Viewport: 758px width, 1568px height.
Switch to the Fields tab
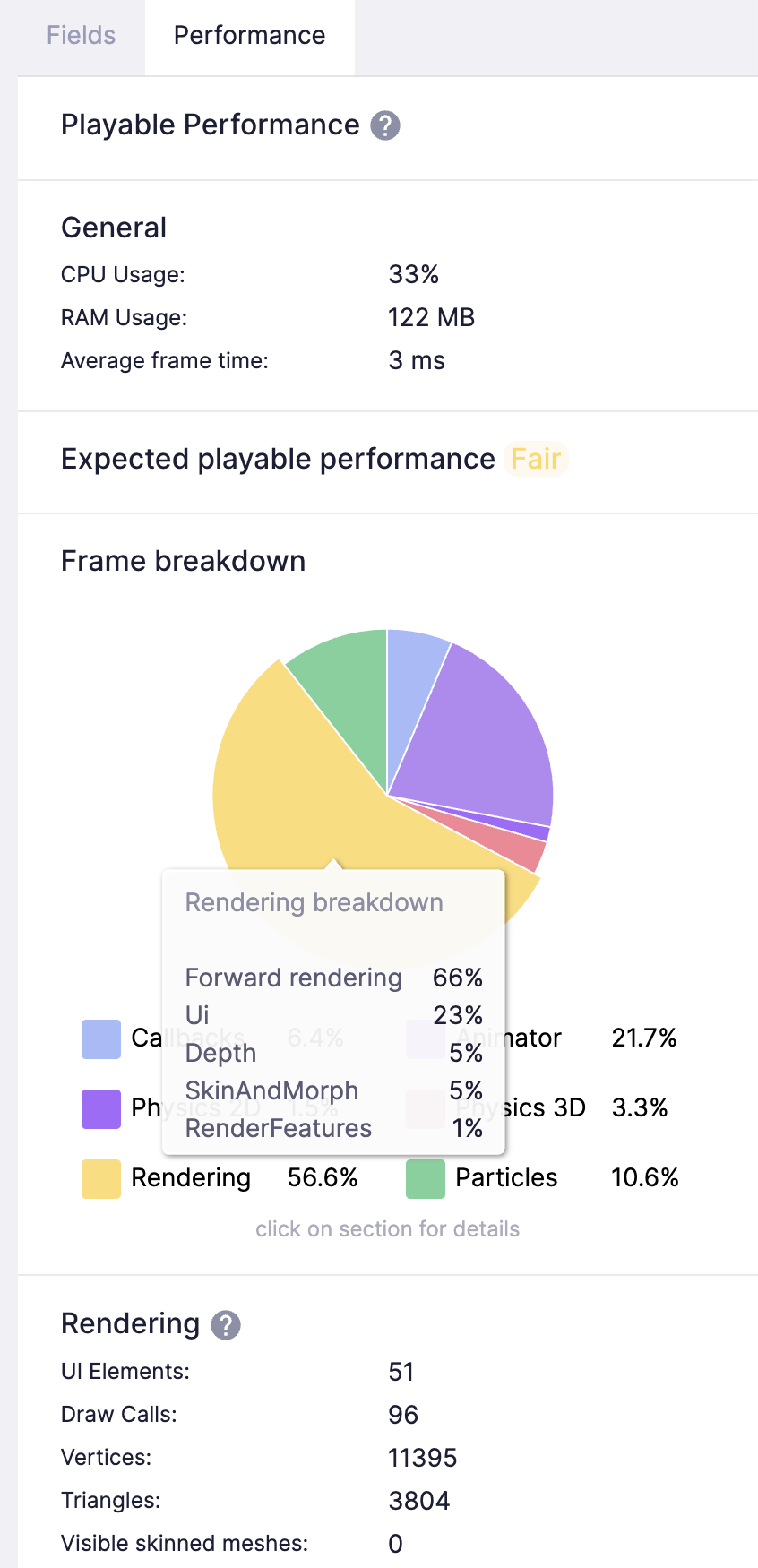tap(81, 36)
